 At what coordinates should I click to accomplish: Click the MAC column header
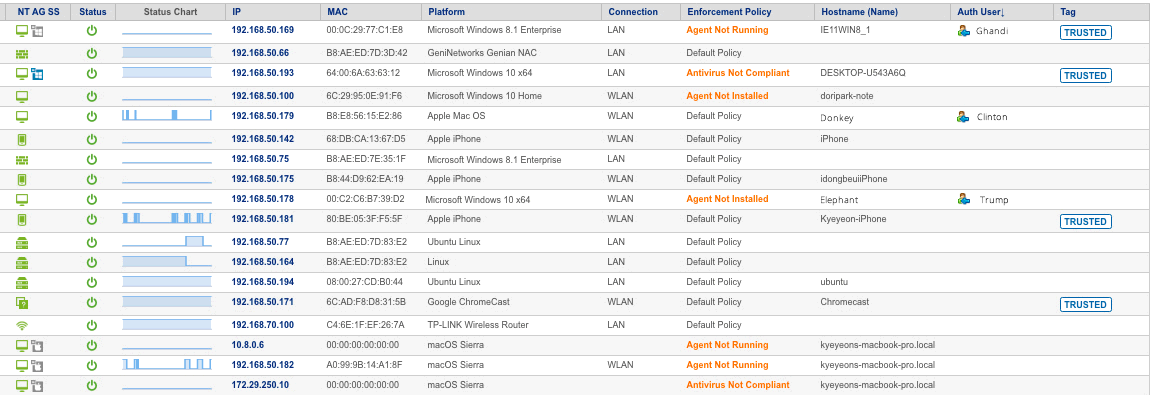click(x=336, y=12)
